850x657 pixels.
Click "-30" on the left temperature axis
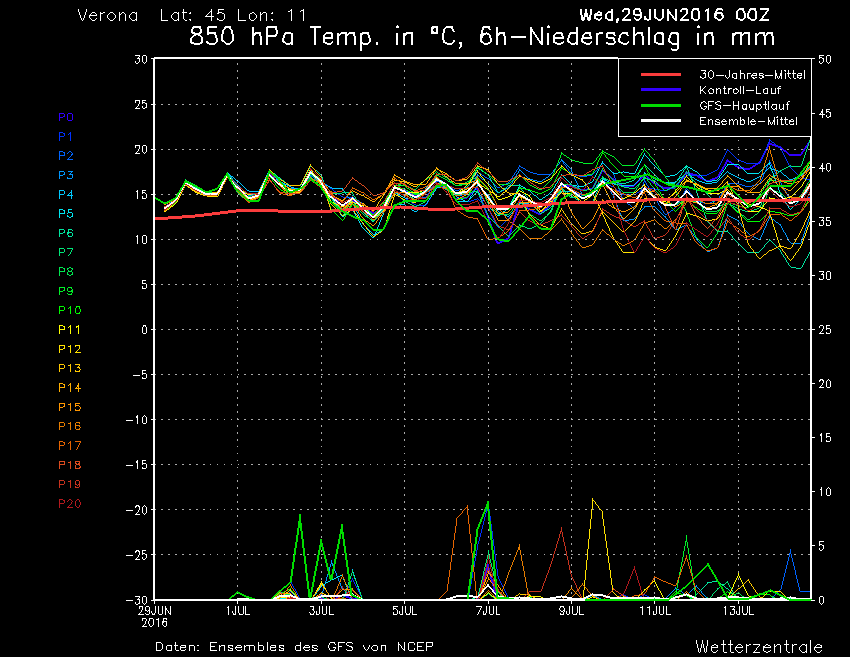click(137, 600)
